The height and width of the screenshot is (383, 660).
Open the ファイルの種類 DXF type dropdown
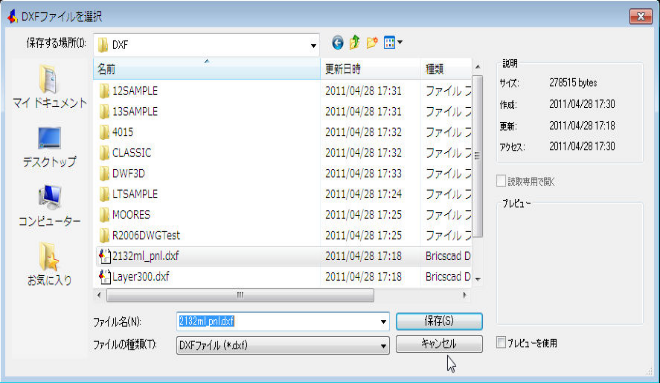[x=383, y=346]
